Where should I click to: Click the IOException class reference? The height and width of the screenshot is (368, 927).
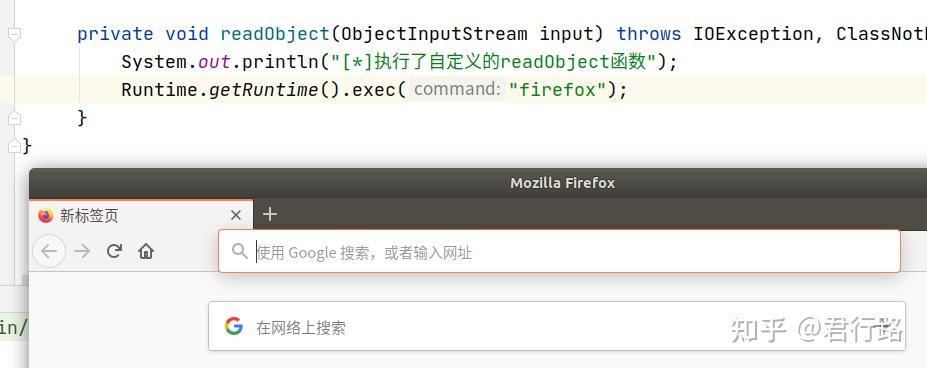click(x=753, y=34)
